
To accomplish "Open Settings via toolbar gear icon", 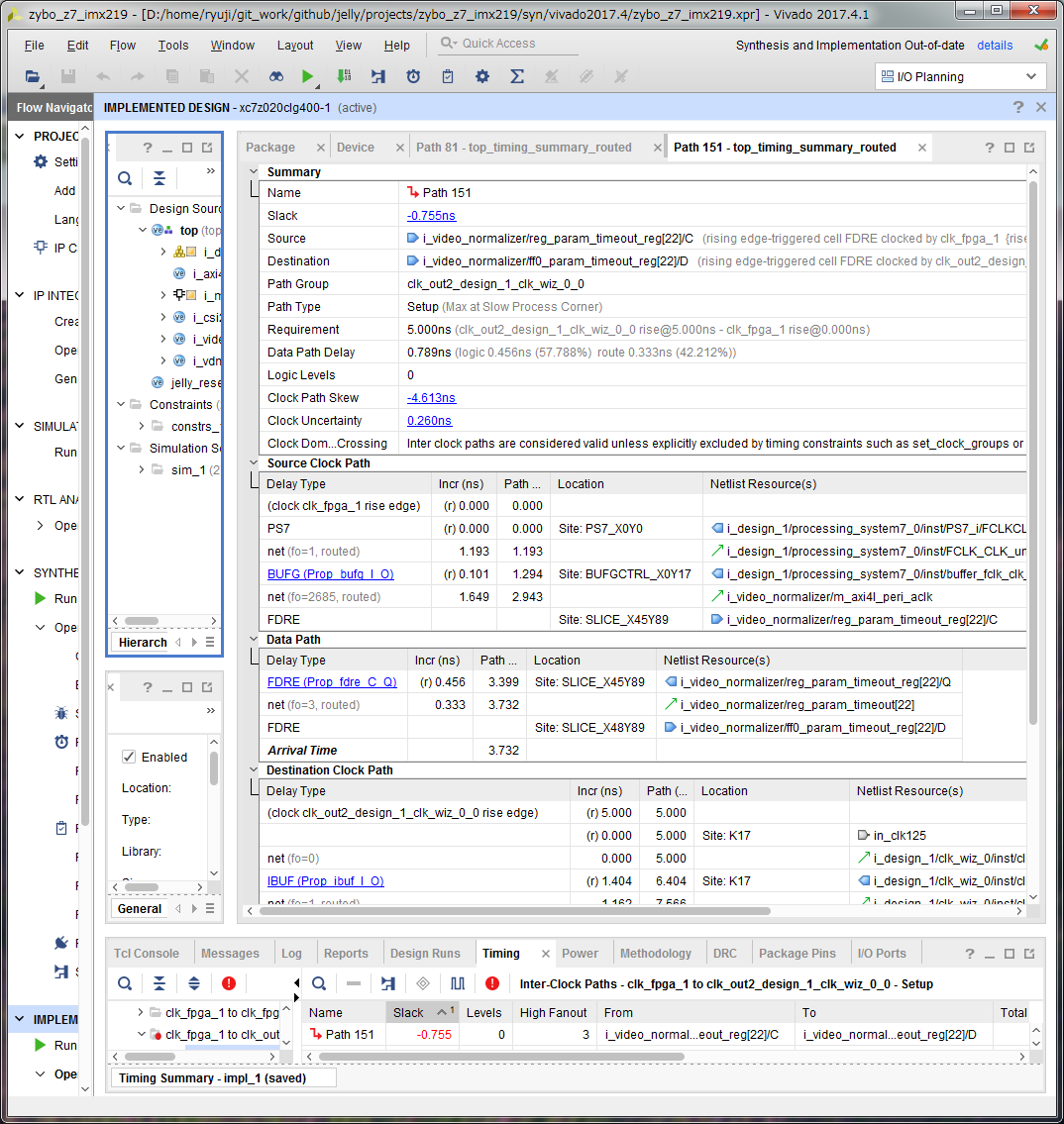I will [482, 76].
